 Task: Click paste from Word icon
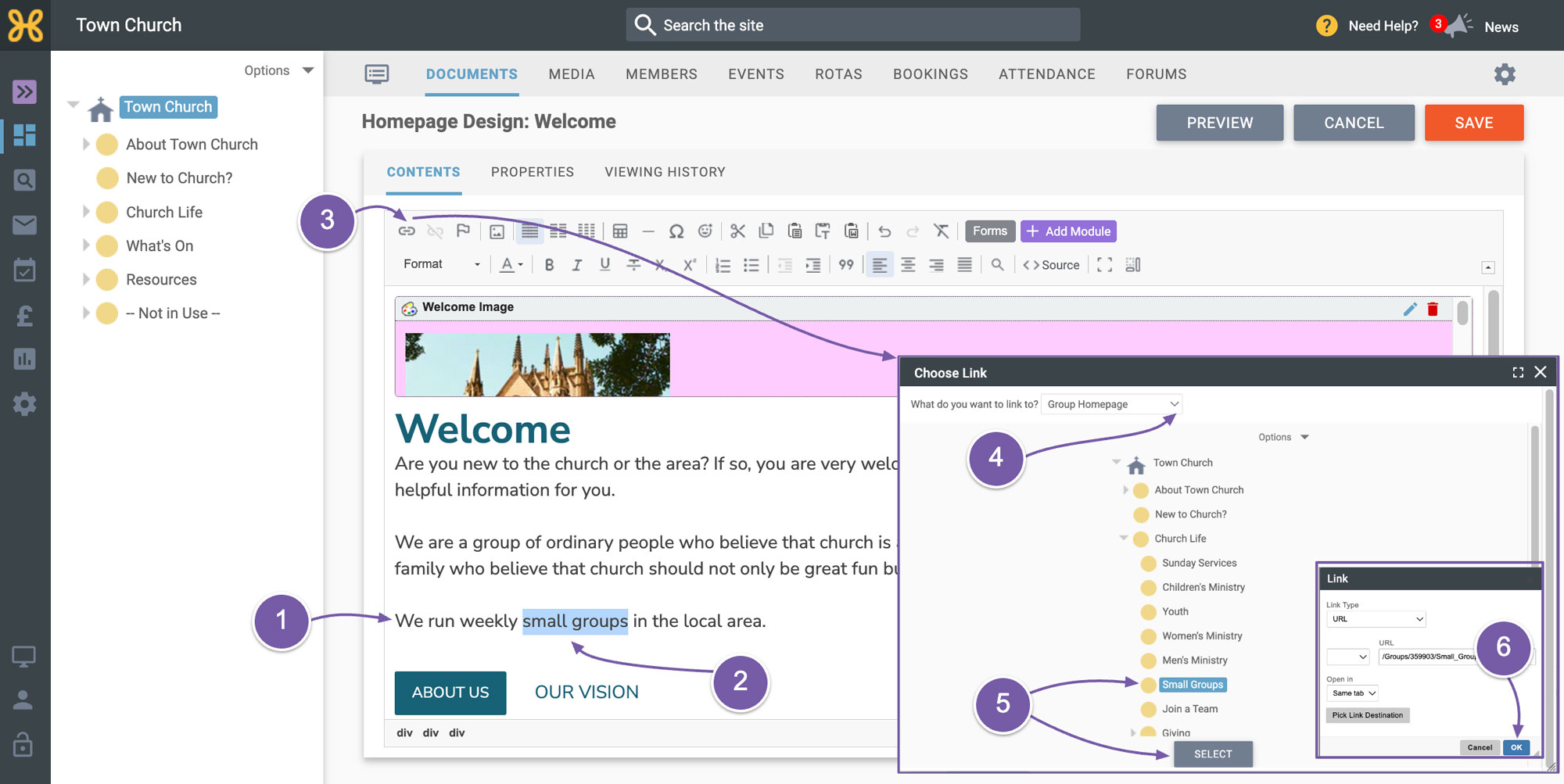852,231
